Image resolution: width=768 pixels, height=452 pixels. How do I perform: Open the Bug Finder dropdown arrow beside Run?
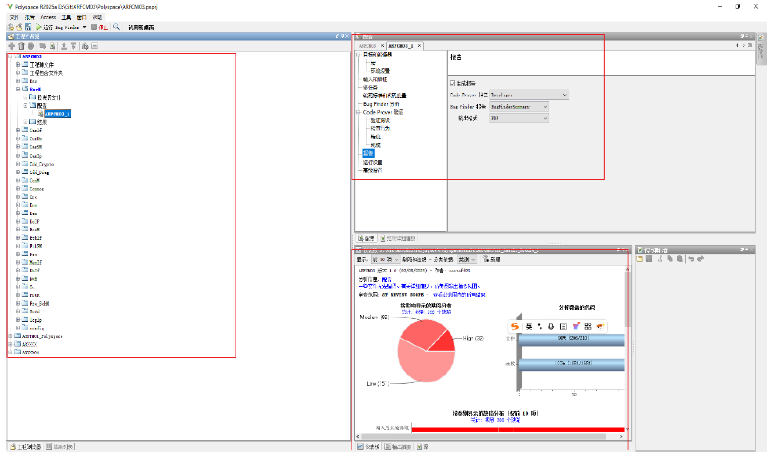84,27
